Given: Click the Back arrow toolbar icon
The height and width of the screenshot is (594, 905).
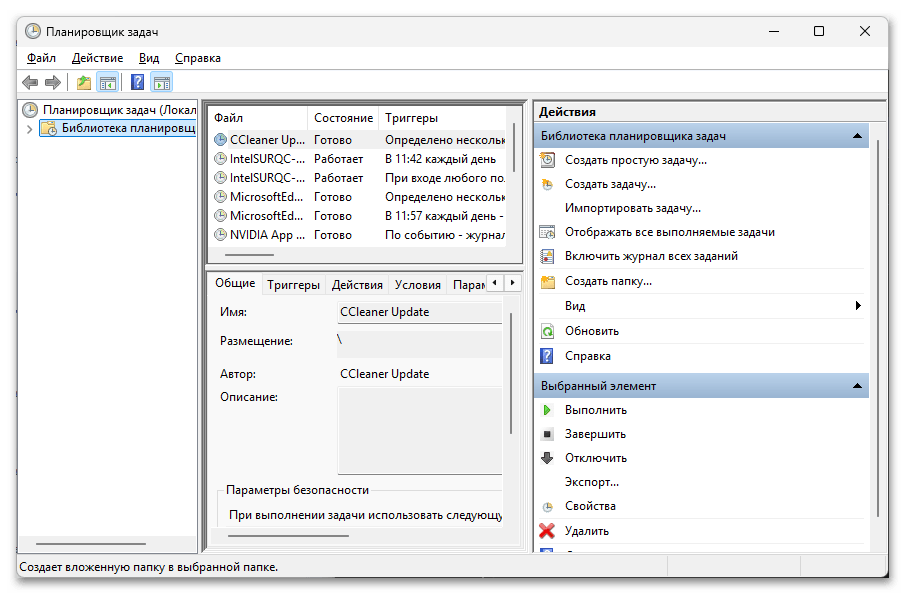Looking at the screenshot, I should (30, 83).
